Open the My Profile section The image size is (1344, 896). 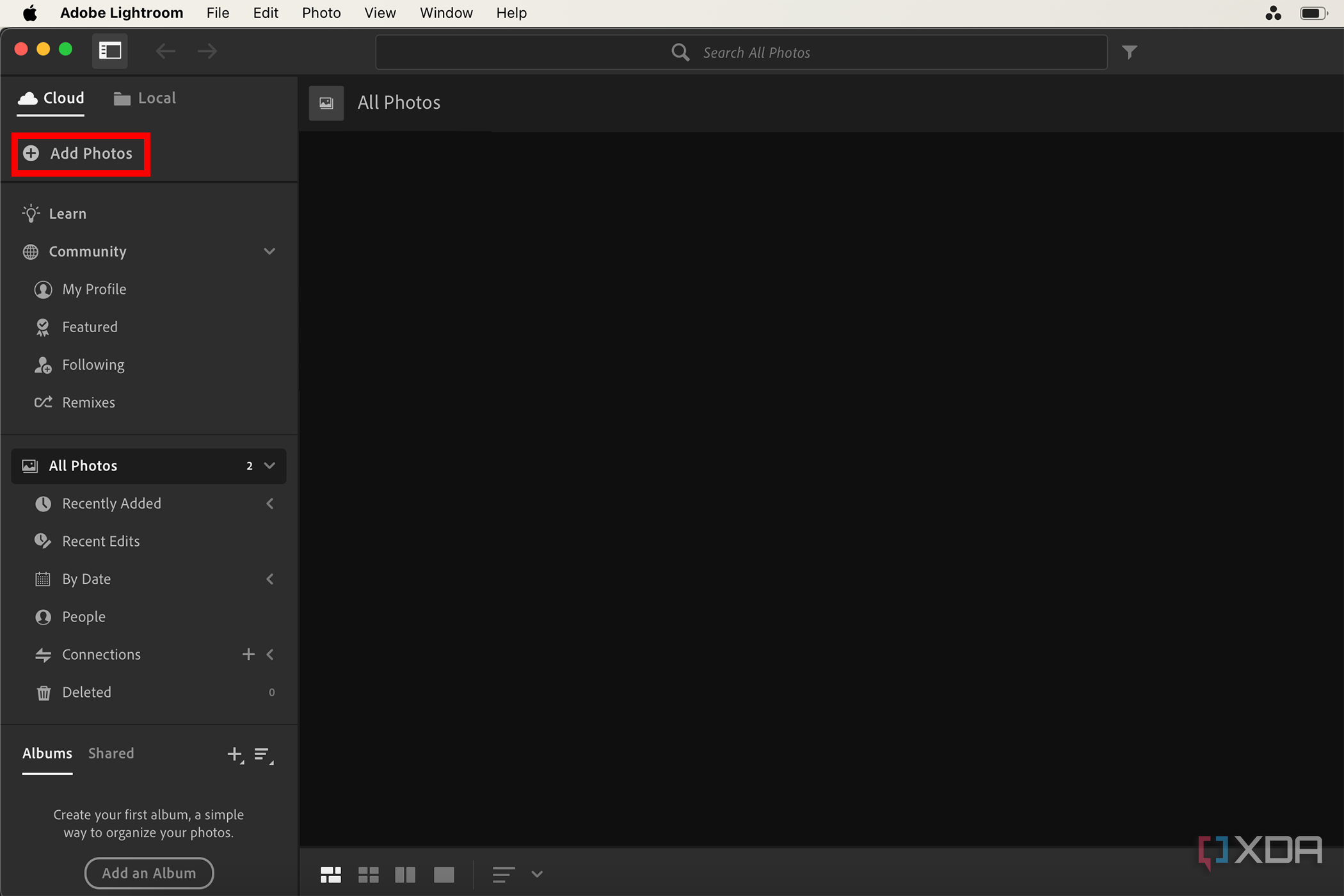click(x=93, y=289)
